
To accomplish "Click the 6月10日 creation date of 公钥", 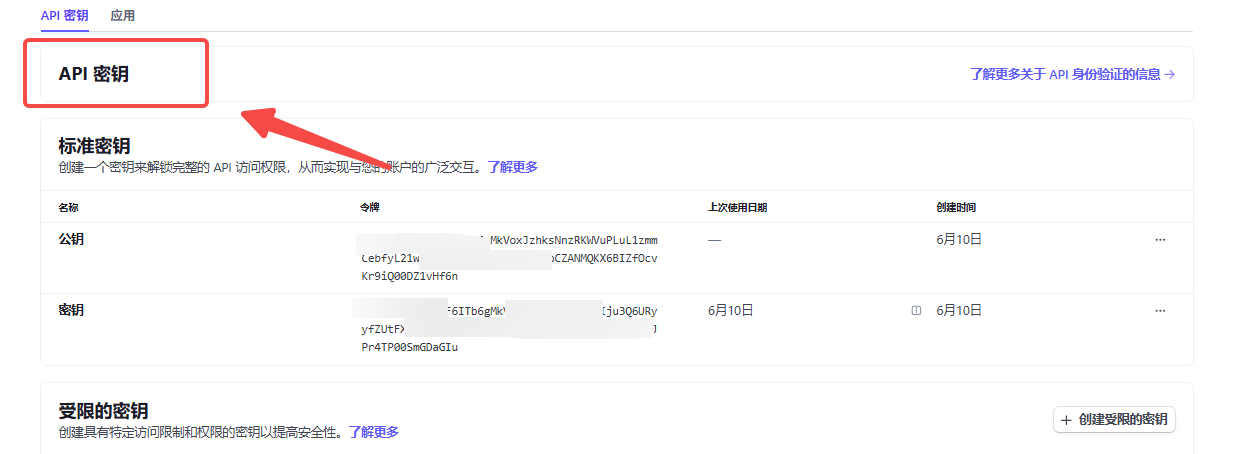I will [x=959, y=240].
